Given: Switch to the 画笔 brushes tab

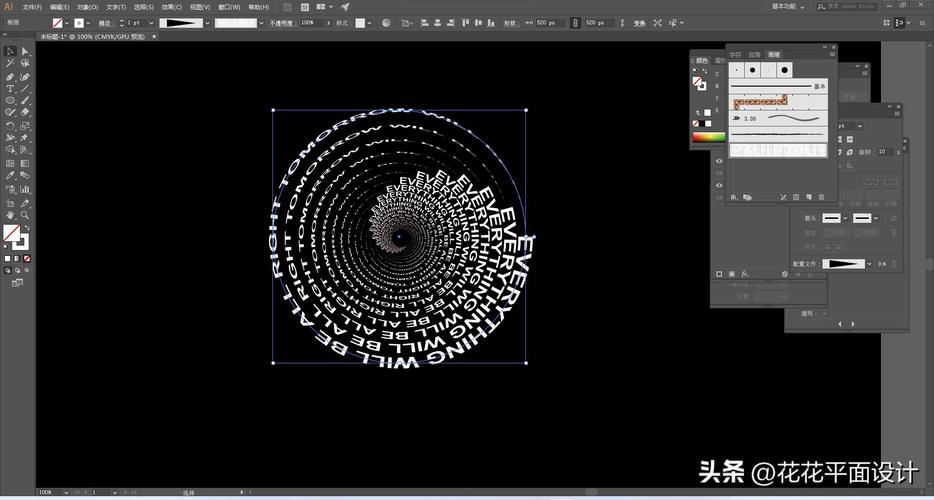Looking at the screenshot, I should [773, 54].
